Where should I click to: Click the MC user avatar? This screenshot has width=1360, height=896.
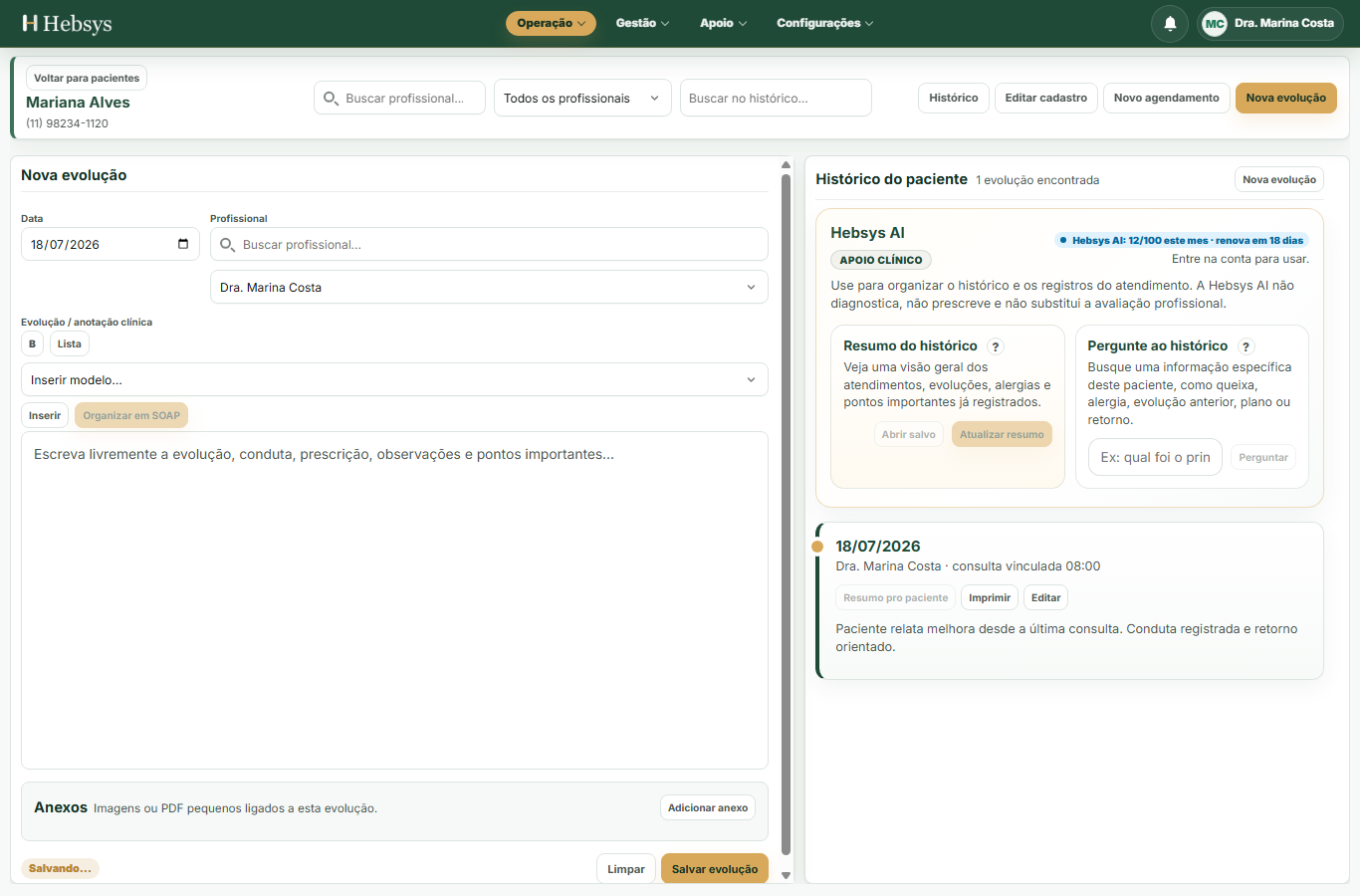(x=1215, y=23)
